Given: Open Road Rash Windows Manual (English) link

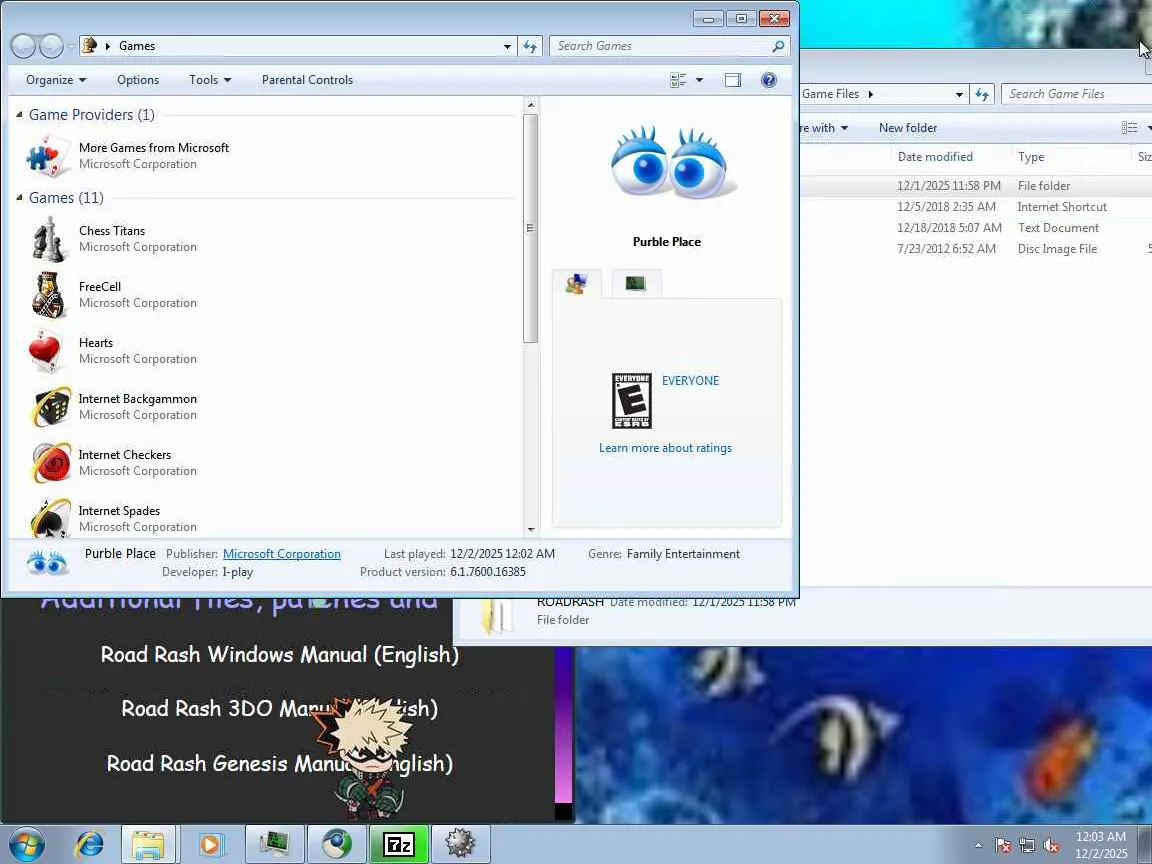Looking at the screenshot, I should 279,655.
